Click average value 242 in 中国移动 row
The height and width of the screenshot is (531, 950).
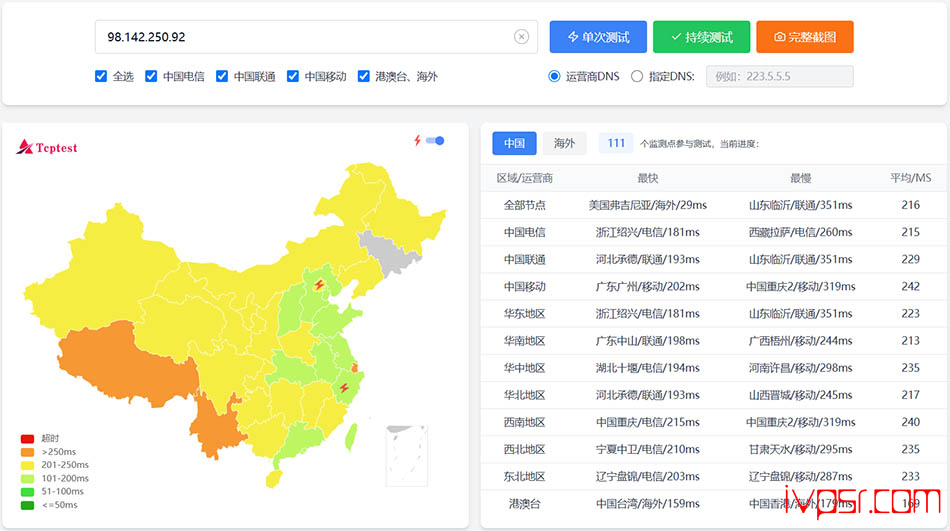[910, 287]
